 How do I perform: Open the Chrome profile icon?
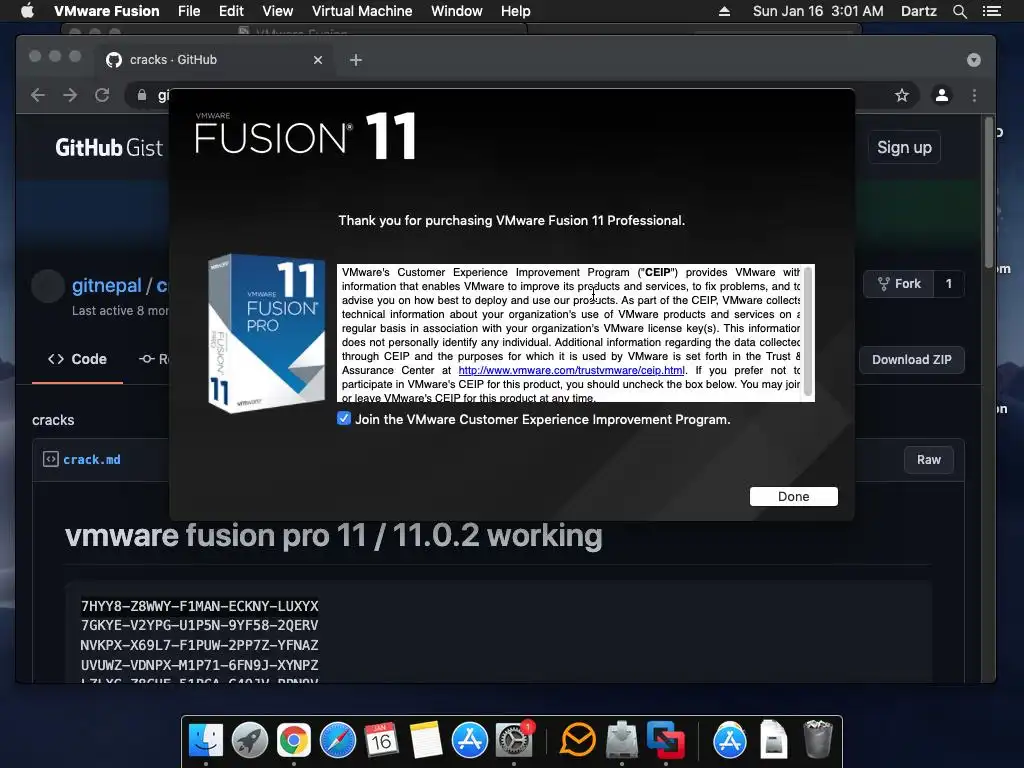click(942, 95)
